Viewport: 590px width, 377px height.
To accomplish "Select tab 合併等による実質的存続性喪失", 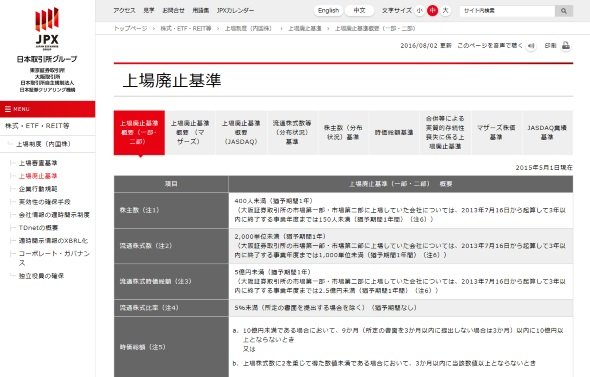I will 445,132.
